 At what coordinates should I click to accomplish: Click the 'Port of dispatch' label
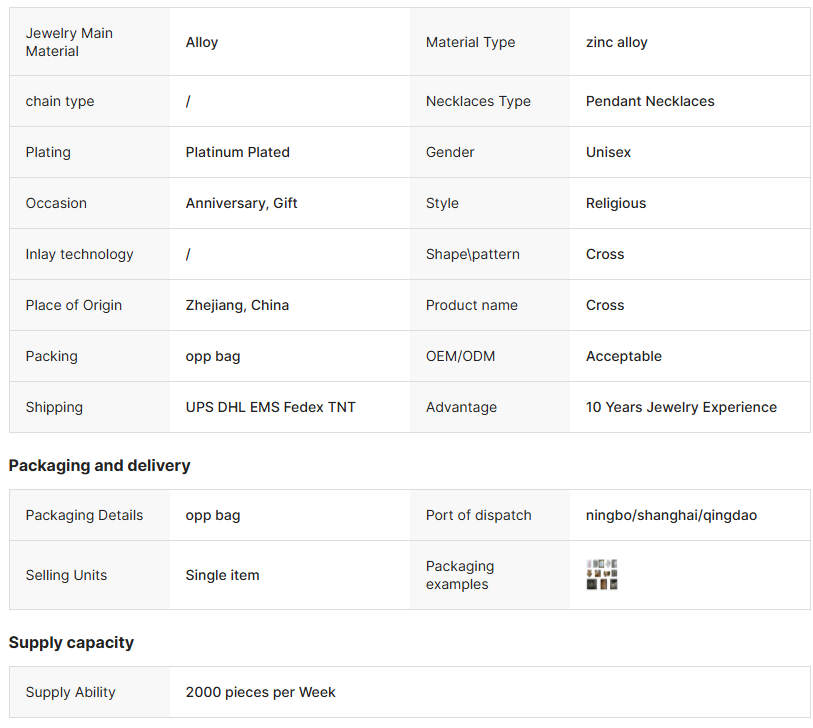click(478, 515)
